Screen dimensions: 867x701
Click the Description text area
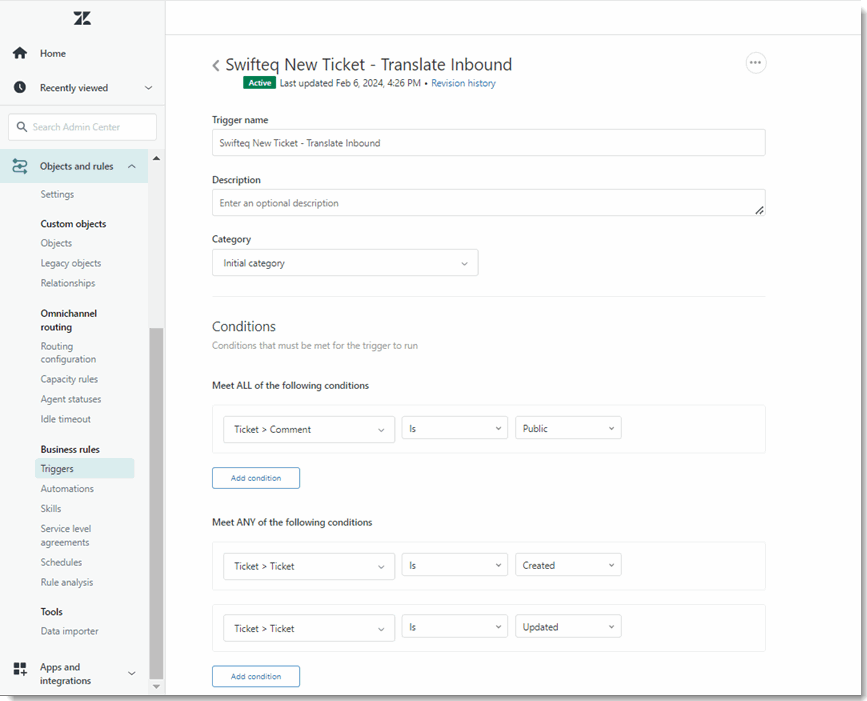coord(489,203)
